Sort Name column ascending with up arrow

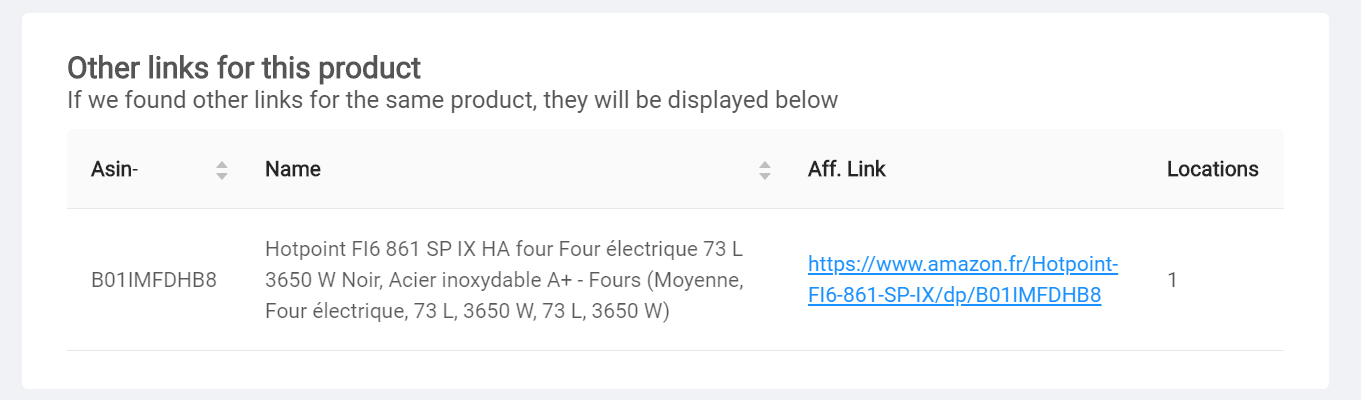point(765,164)
